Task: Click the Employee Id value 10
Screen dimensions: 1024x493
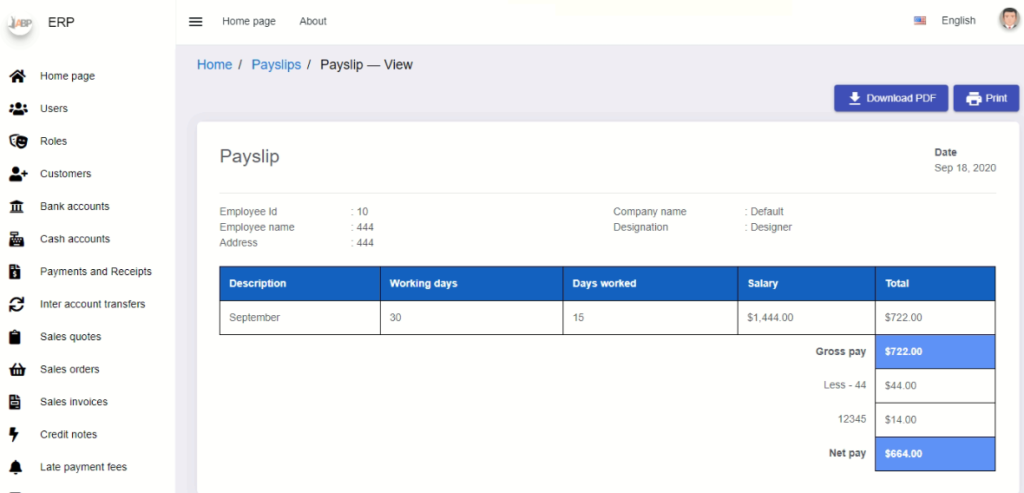Action: pyautogui.click(x=362, y=212)
